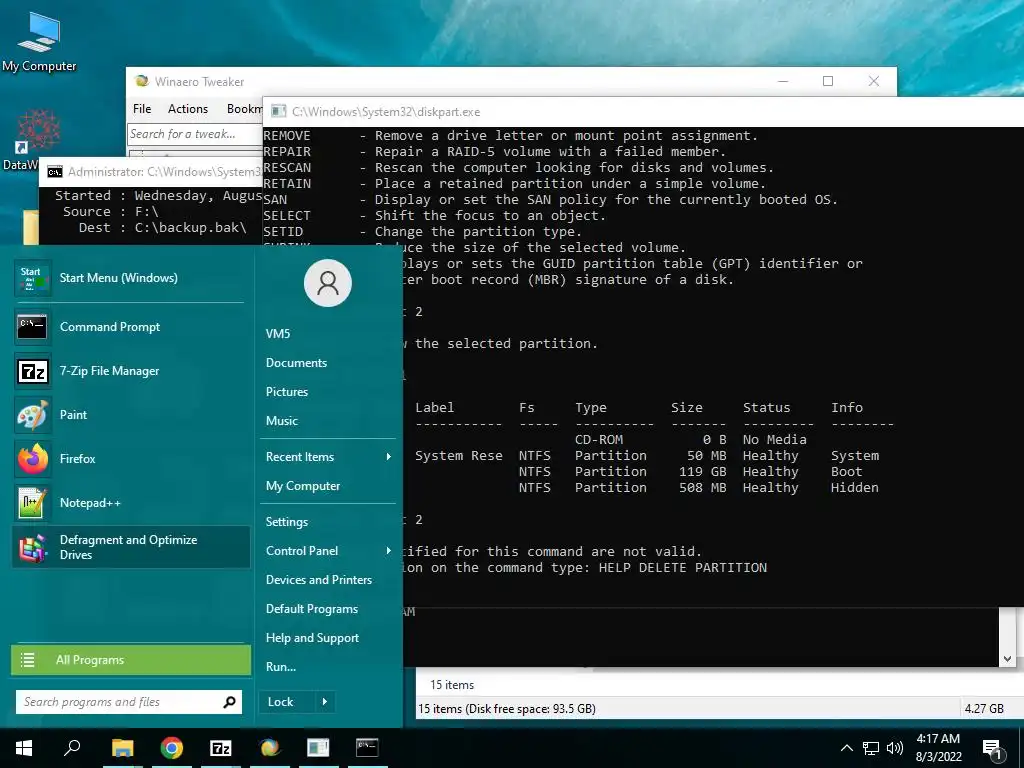Open File Explorer from taskbar
This screenshot has width=1024, height=768.
122,748
